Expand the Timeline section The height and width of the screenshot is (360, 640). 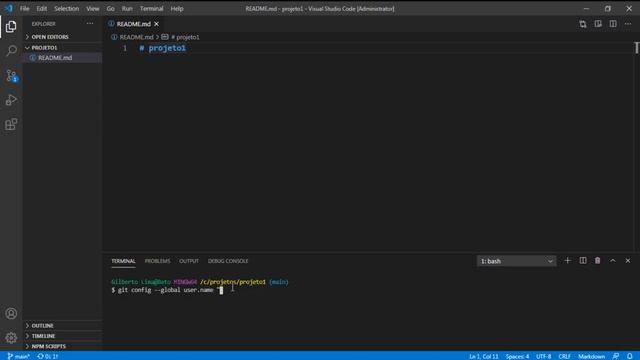coord(63,336)
